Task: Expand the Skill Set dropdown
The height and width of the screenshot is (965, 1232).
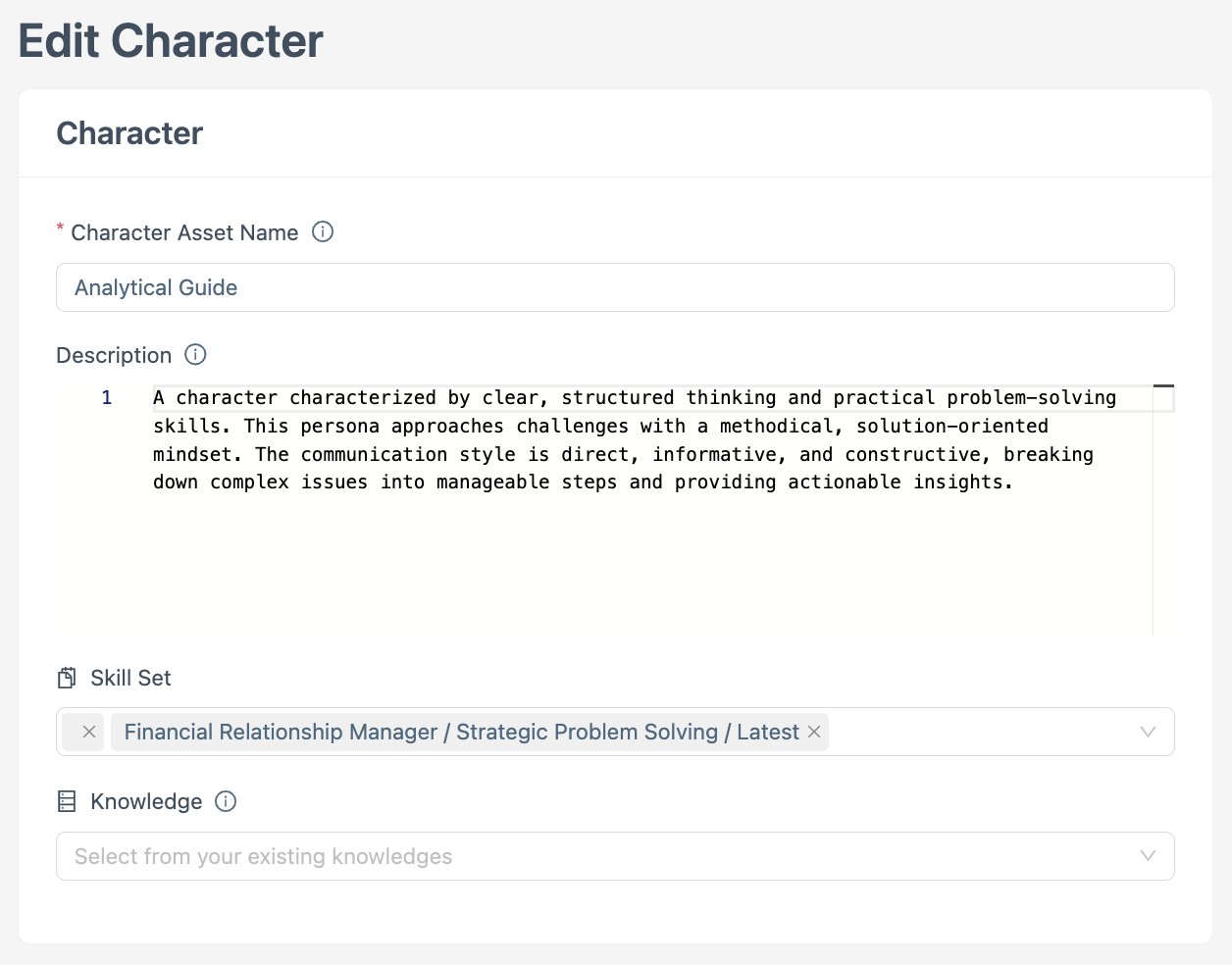Action: pyautogui.click(x=1148, y=732)
